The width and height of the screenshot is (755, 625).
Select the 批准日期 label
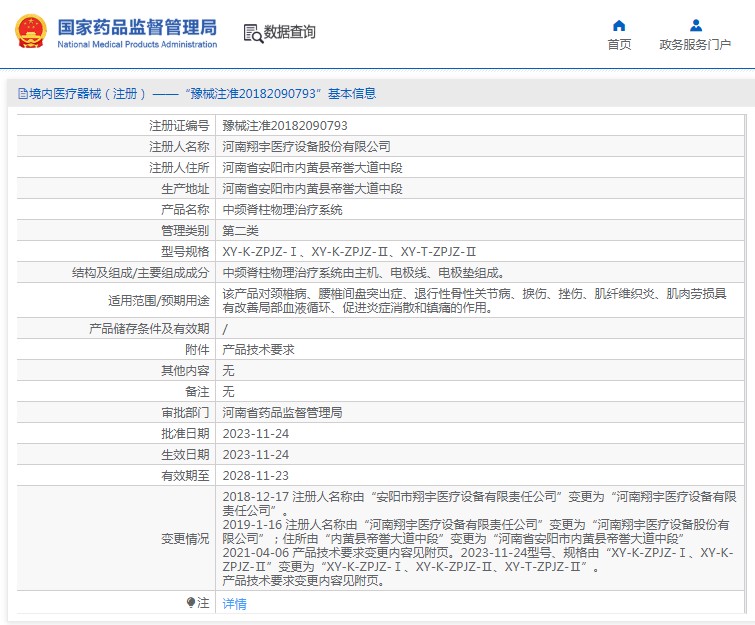pos(185,433)
